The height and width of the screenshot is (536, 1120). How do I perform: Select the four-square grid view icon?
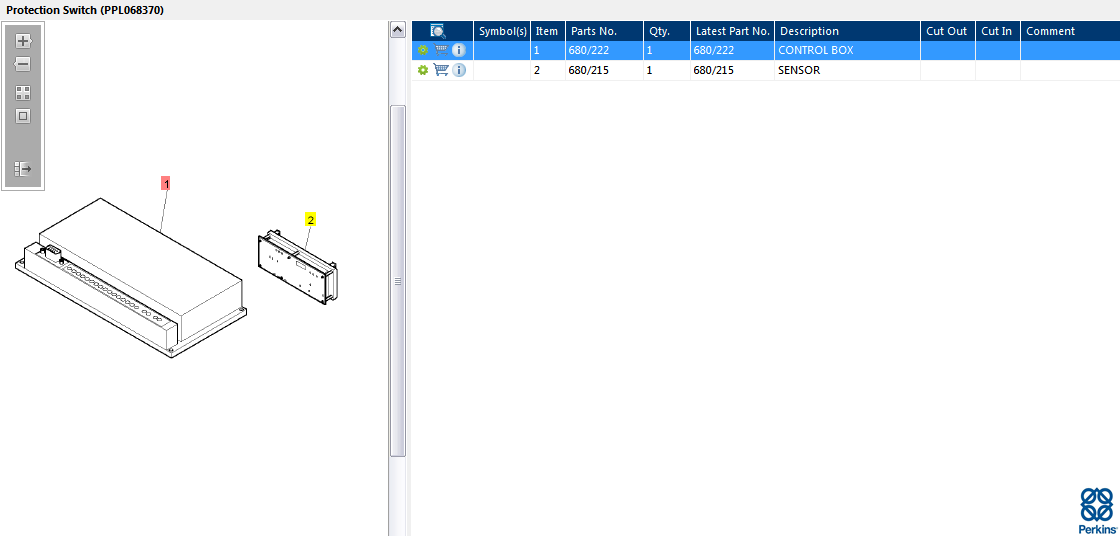point(23,93)
